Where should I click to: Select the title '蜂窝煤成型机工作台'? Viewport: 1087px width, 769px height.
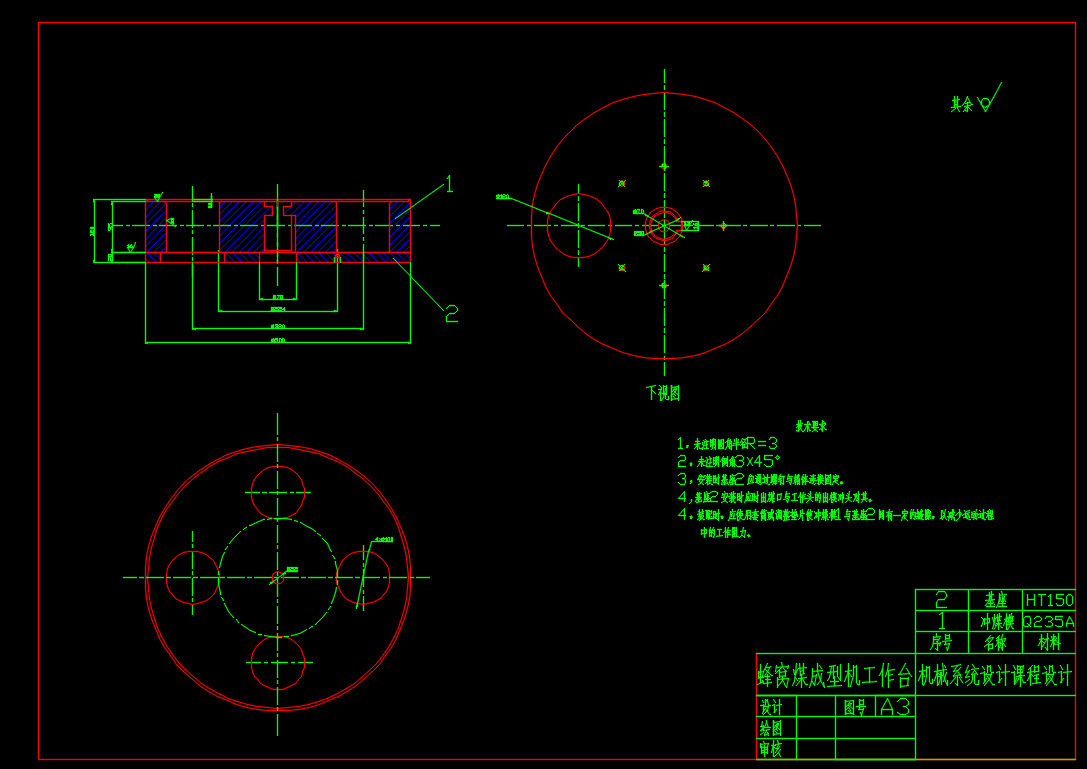click(x=835, y=675)
